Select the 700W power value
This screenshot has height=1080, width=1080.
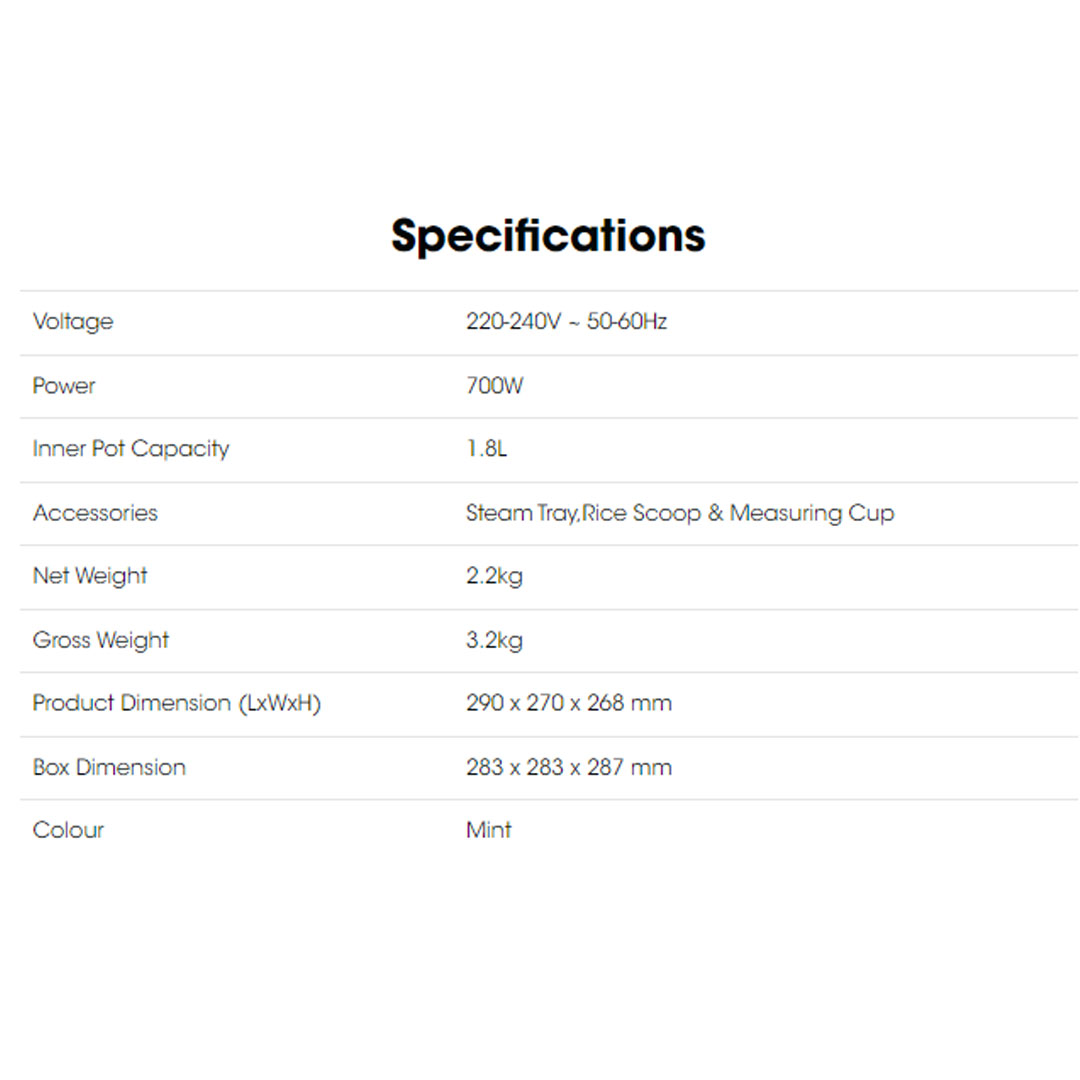[x=494, y=386]
